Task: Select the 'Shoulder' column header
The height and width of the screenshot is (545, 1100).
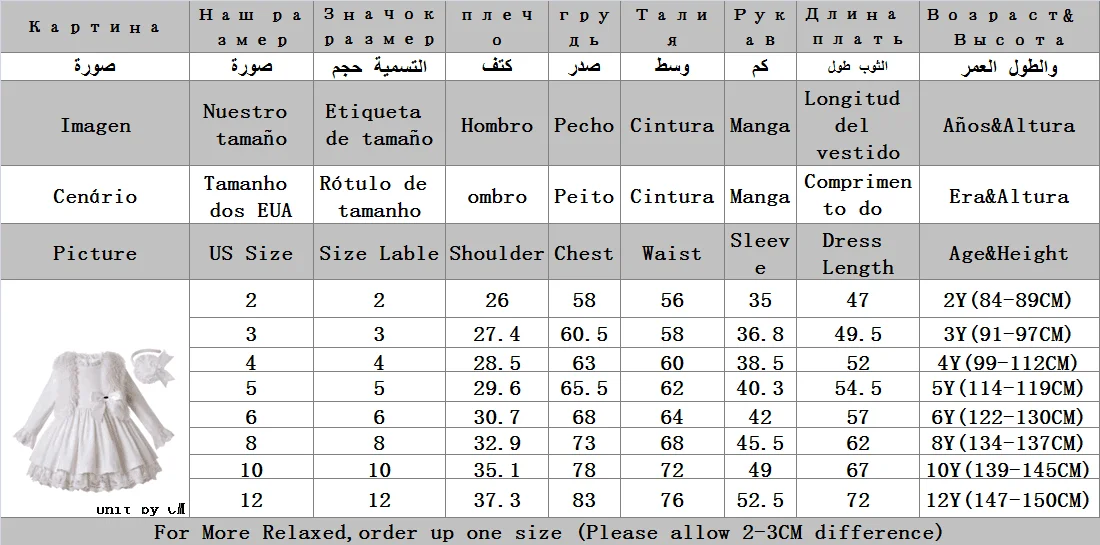Action: [x=497, y=253]
